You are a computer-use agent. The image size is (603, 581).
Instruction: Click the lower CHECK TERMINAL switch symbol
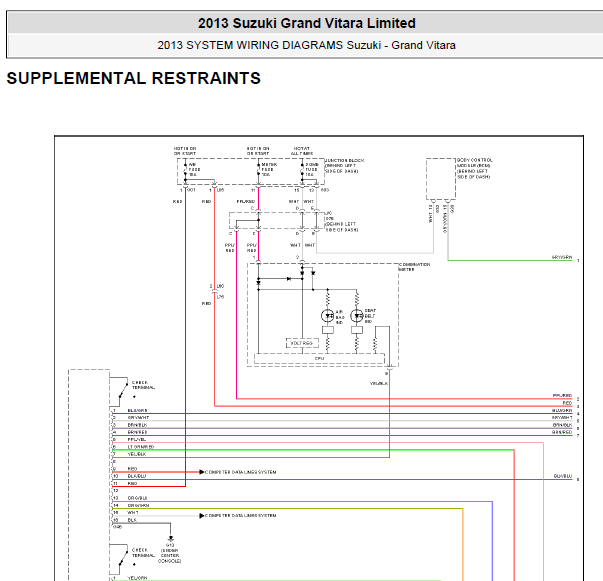coord(119,559)
